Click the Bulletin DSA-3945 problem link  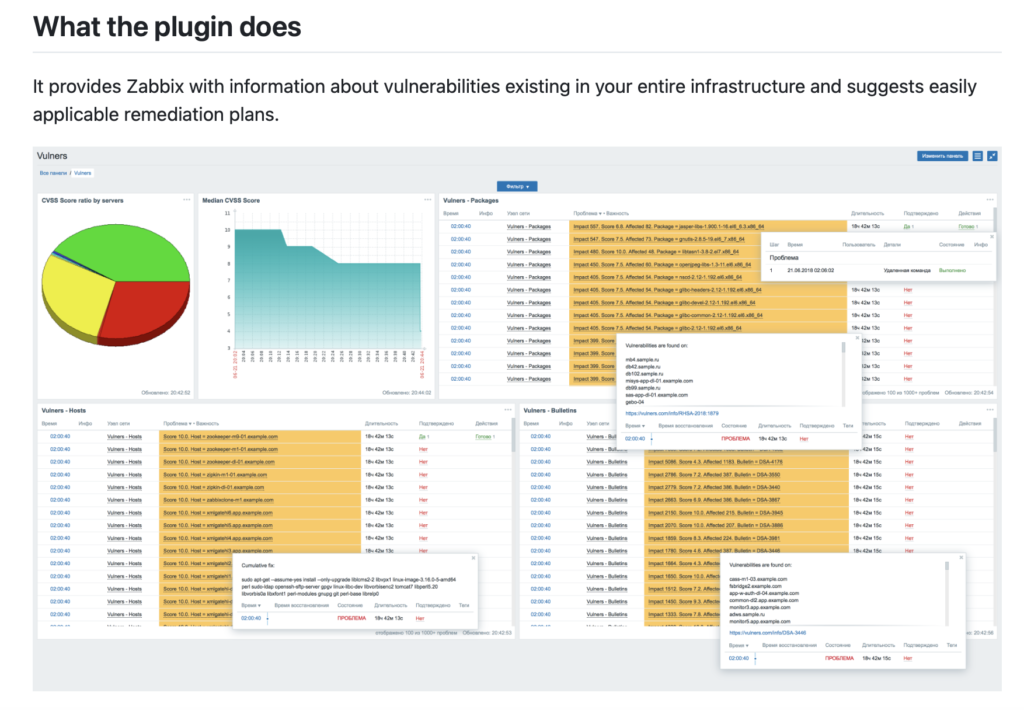pyautogui.click(x=715, y=513)
